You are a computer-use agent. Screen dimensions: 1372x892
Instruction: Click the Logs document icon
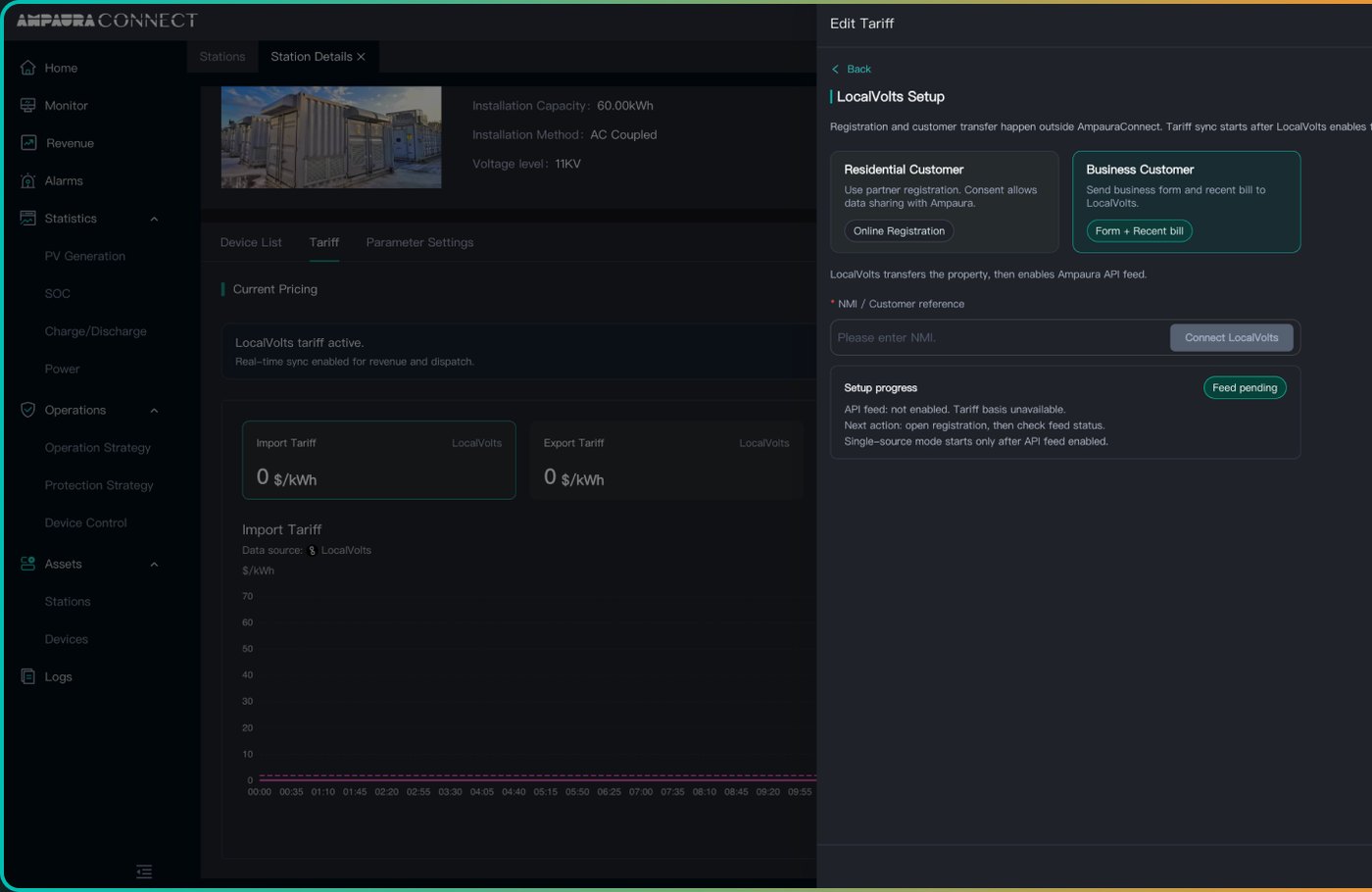click(x=27, y=676)
